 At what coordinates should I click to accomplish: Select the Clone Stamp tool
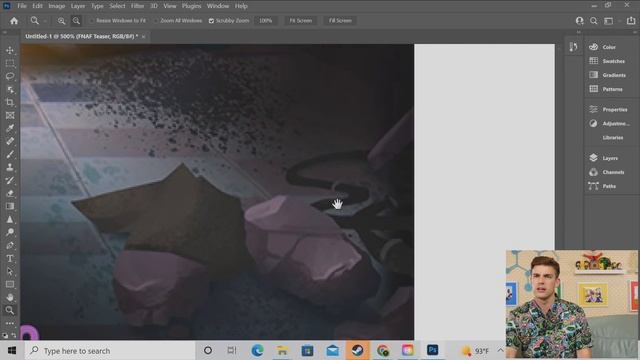click(10, 167)
